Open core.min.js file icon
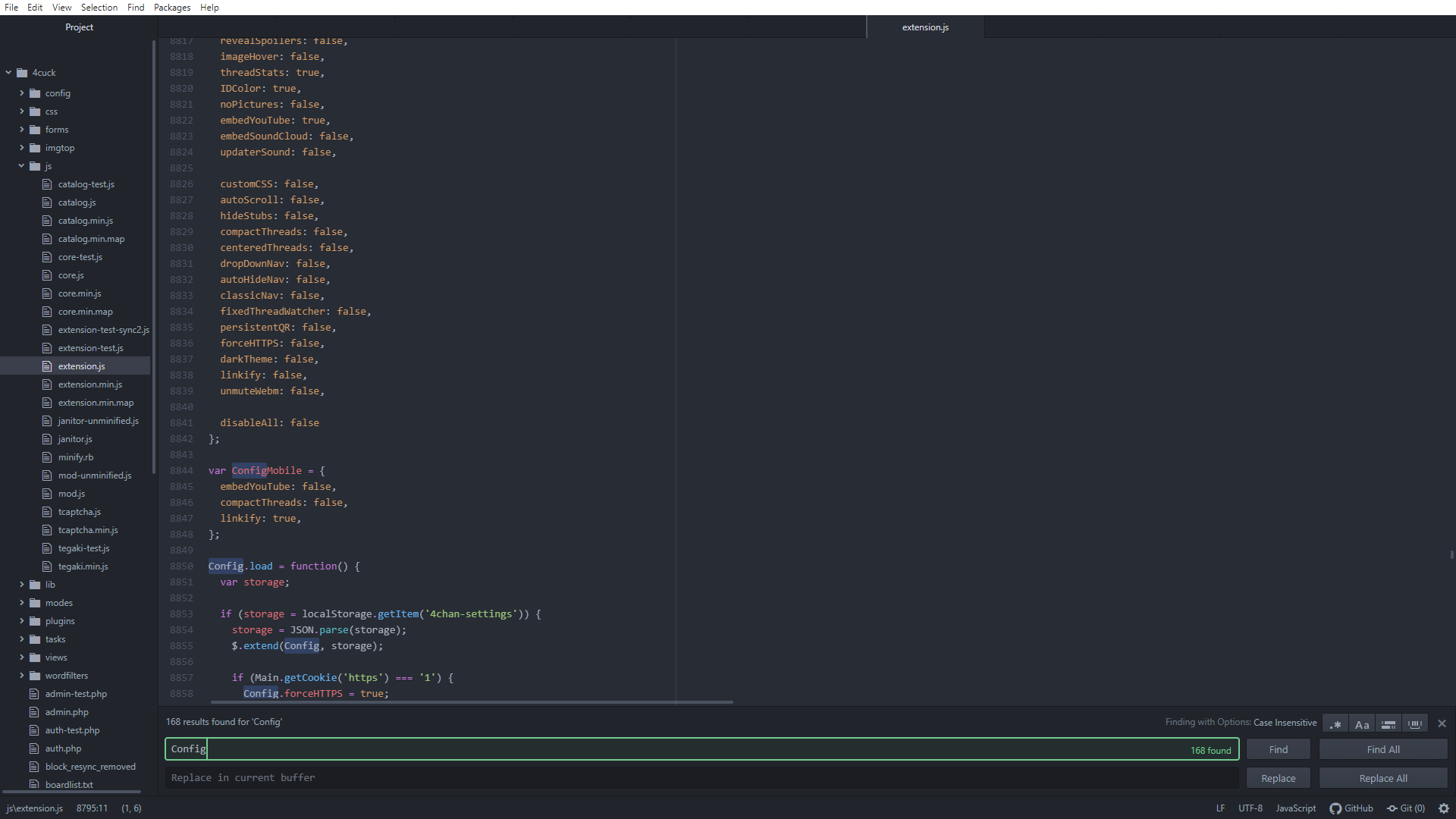The image size is (1456, 819). (47, 293)
